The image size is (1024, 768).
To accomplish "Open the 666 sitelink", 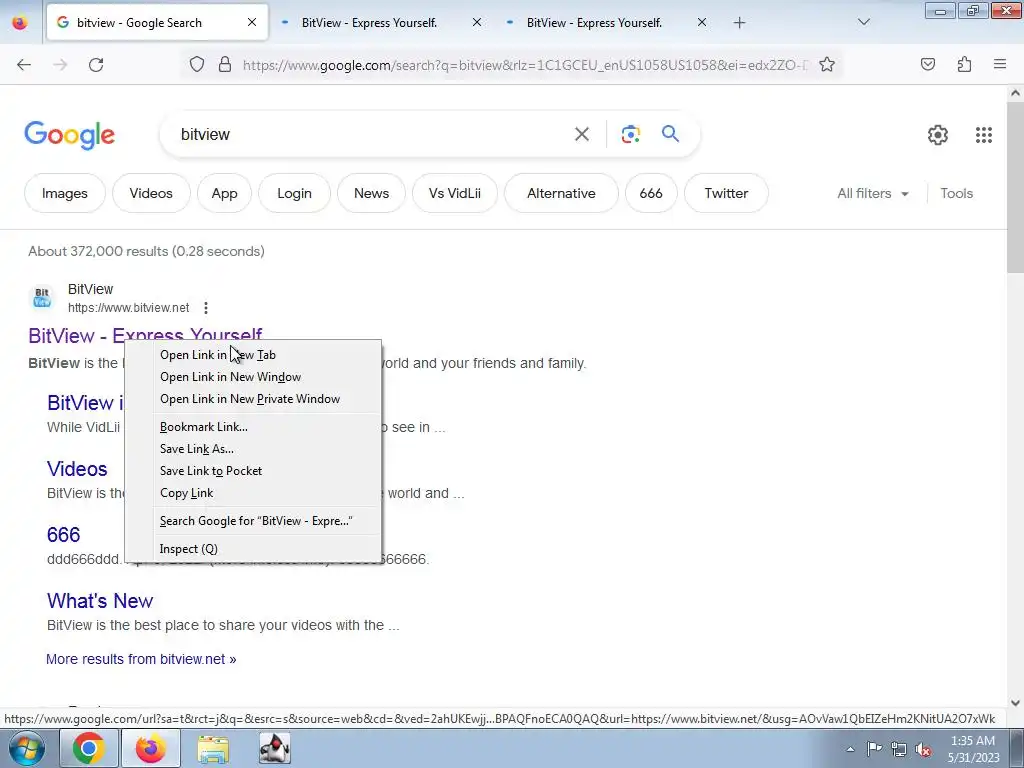I will [63, 535].
